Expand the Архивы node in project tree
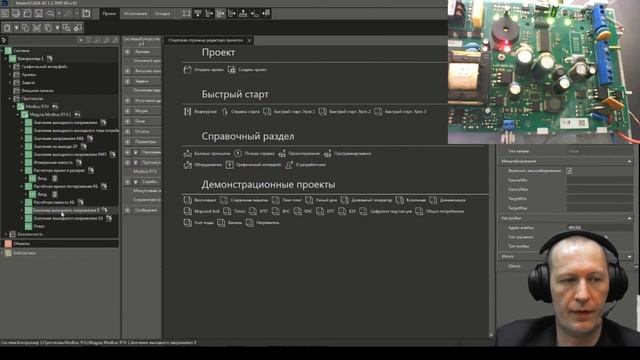This screenshot has height=360, width=640. (10, 75)
